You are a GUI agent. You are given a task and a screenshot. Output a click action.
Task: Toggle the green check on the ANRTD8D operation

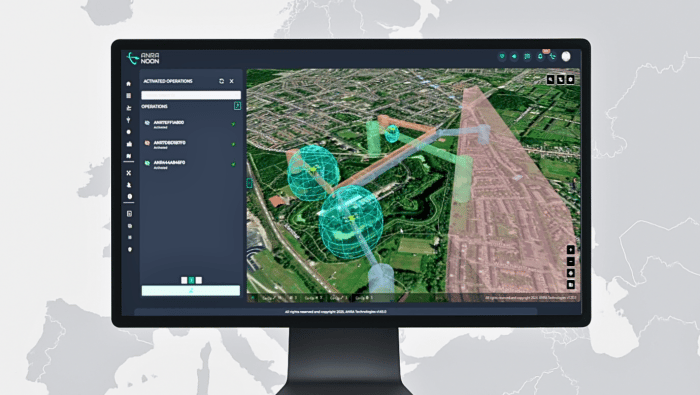point(233,144)
